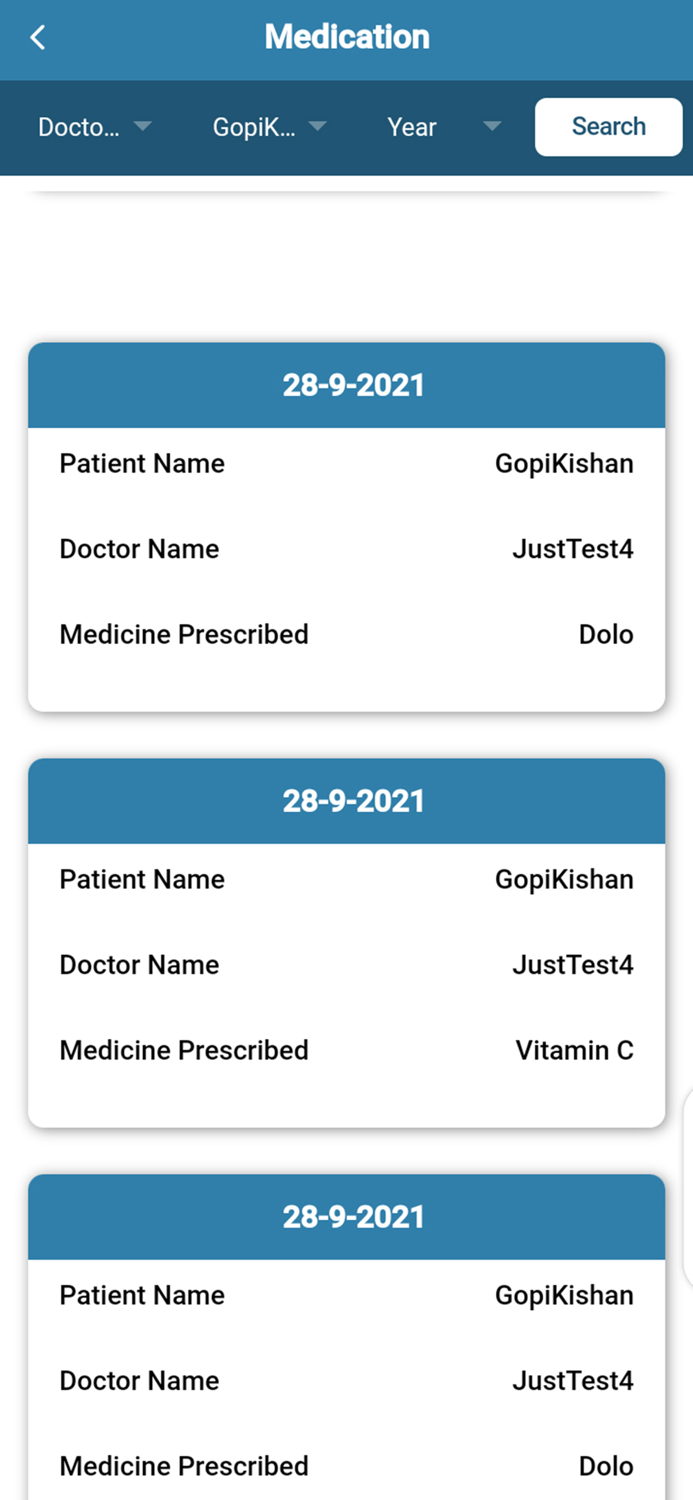This screenshot has width=693, height=1500.
Task: Tap the Dolo medicine entry
Action: pyautogui.click(x=606, y=634)
